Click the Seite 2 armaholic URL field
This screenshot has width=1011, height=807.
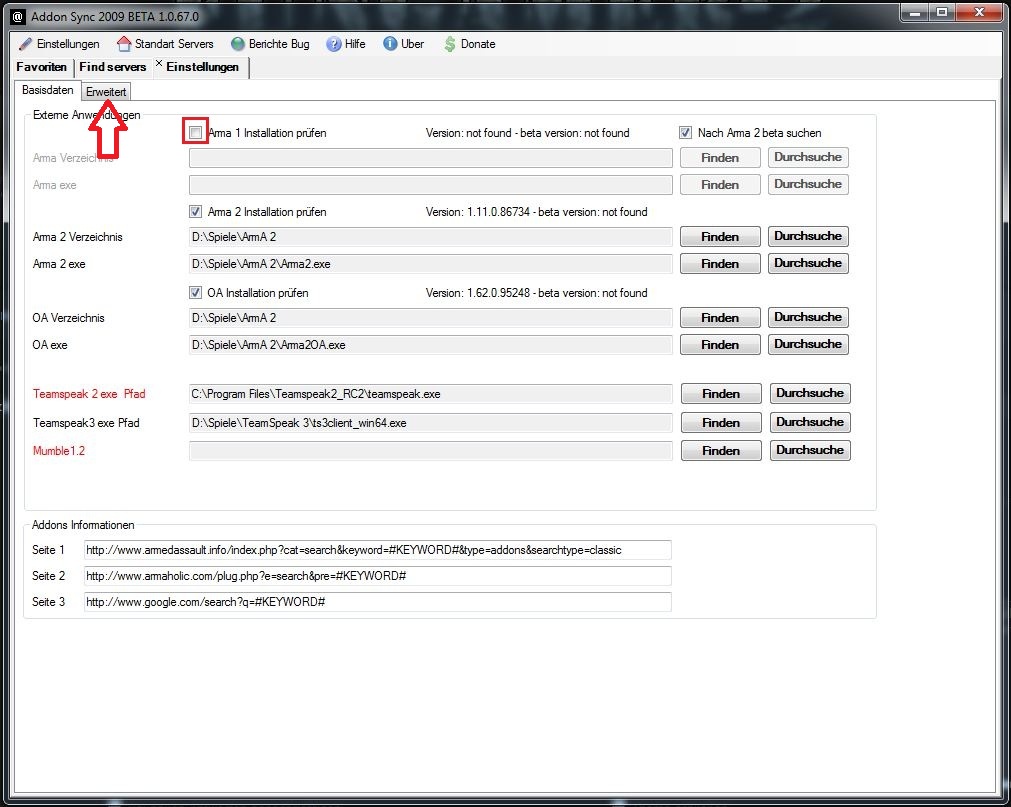[378, 577]
